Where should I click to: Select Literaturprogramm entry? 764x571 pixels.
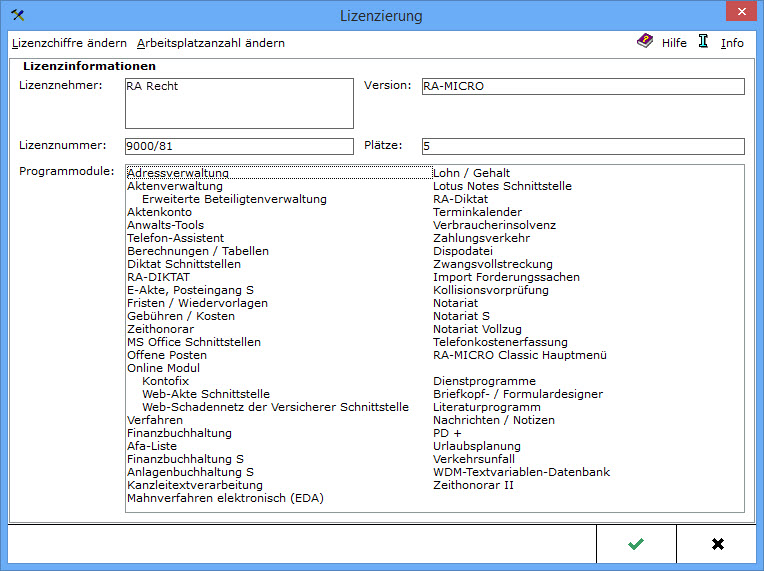click(x=487, y=407)
